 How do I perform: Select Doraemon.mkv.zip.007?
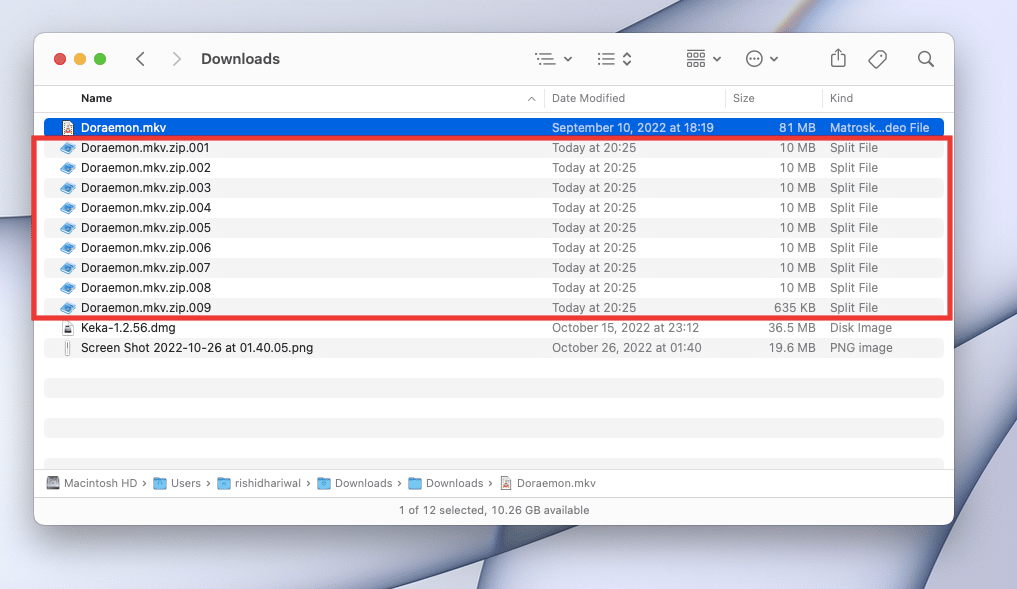(494, 268)
